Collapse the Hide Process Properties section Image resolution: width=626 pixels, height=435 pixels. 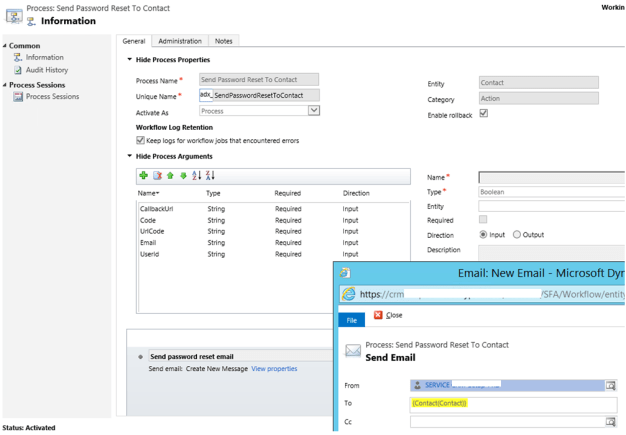point(130,60)
